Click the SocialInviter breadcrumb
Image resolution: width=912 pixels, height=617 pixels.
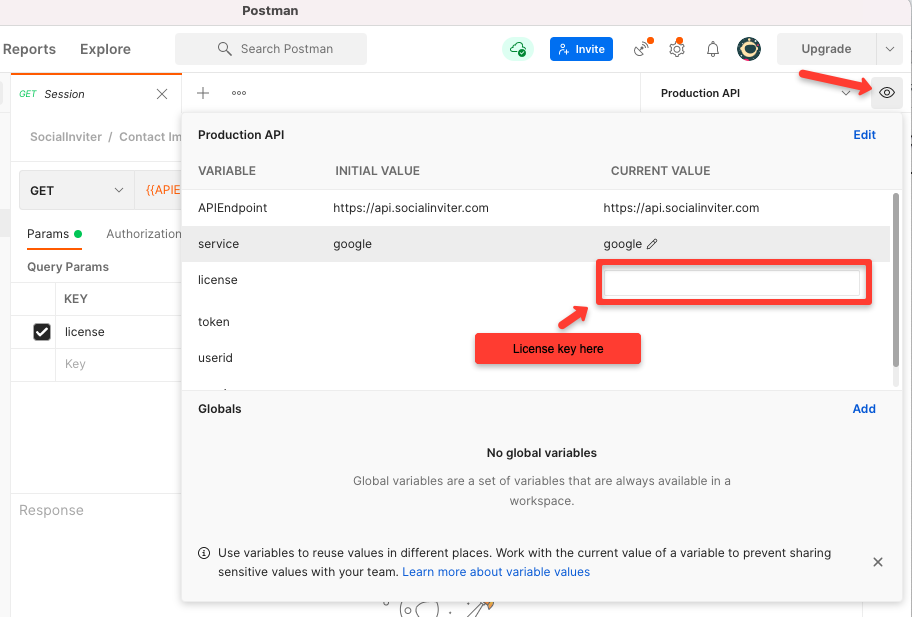[66, 137]
